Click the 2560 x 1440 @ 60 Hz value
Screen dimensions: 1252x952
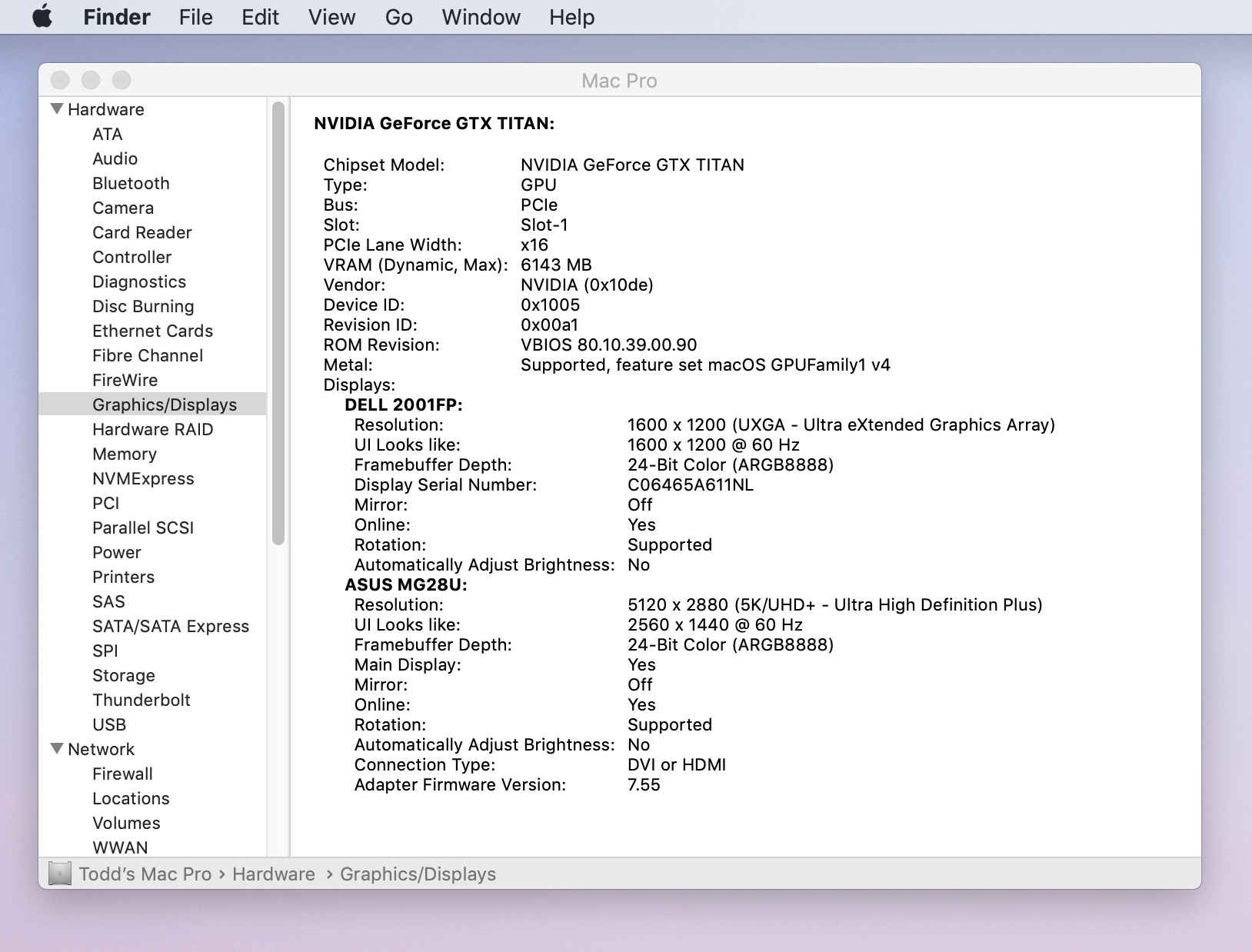pyautogui.click(x=715, y=624)
